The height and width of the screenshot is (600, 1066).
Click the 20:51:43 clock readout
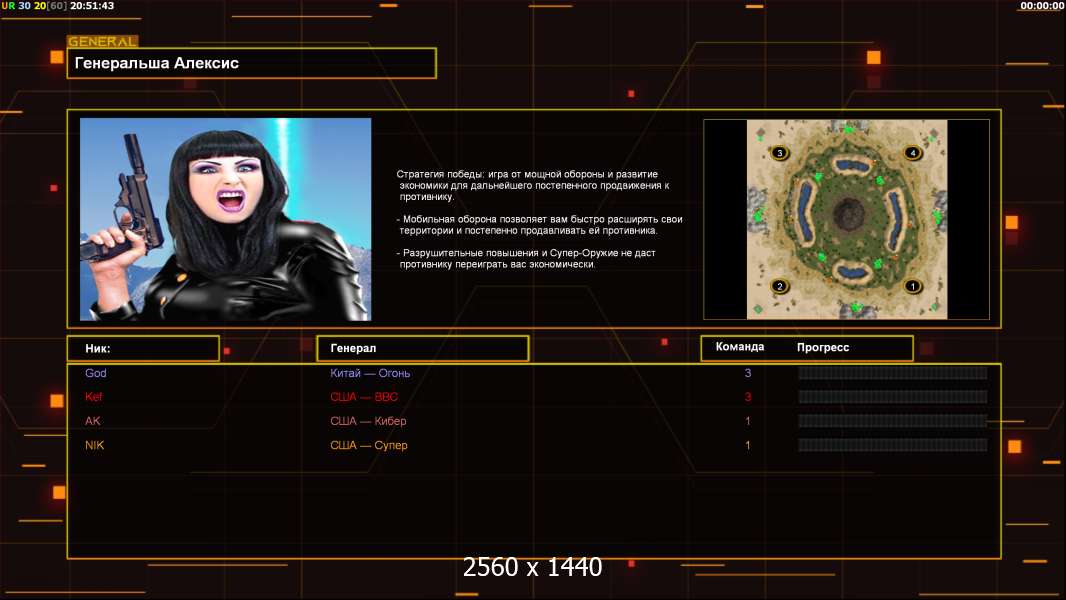pos(92,5)
